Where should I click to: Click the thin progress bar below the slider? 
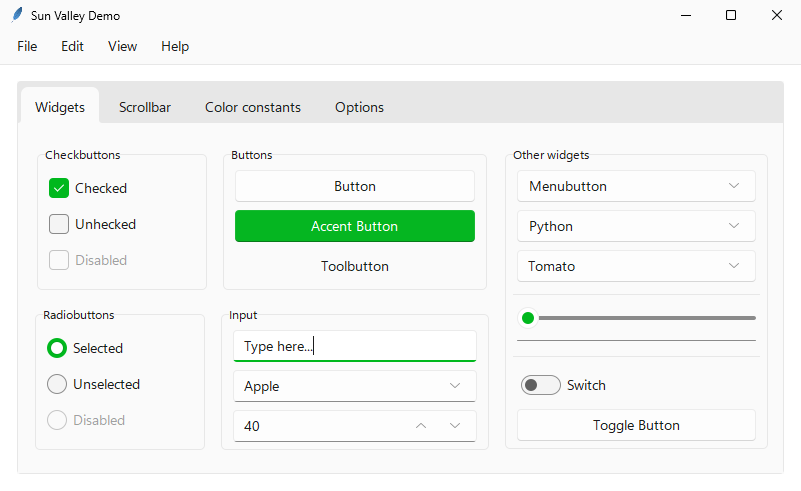pyautogui.click(x=636, y=340)
